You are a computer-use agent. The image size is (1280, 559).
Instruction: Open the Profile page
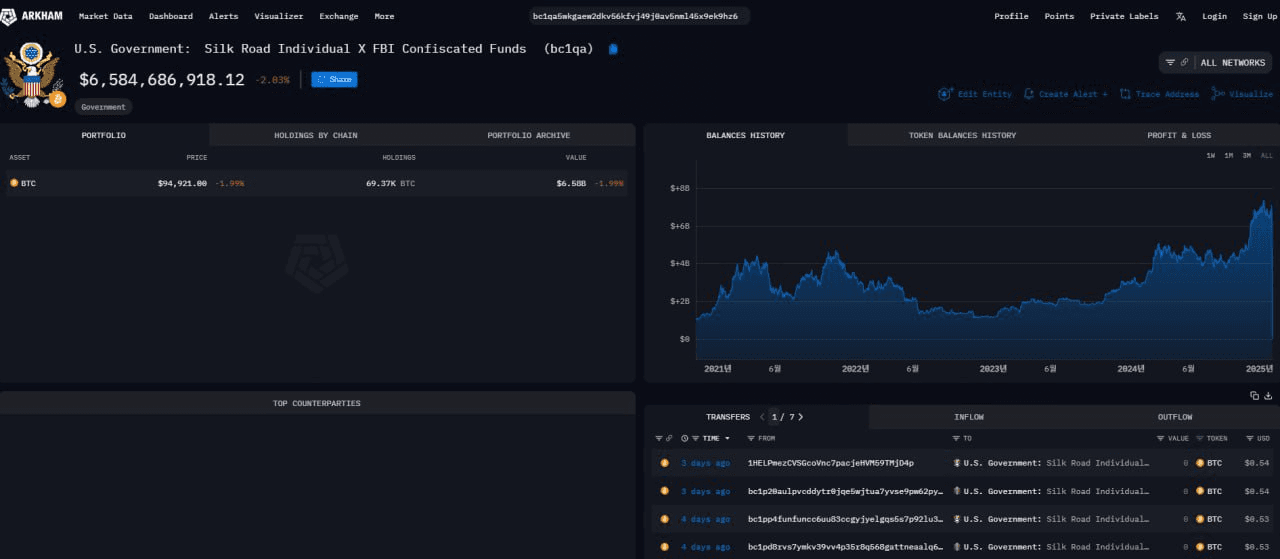pos(1011,16)
